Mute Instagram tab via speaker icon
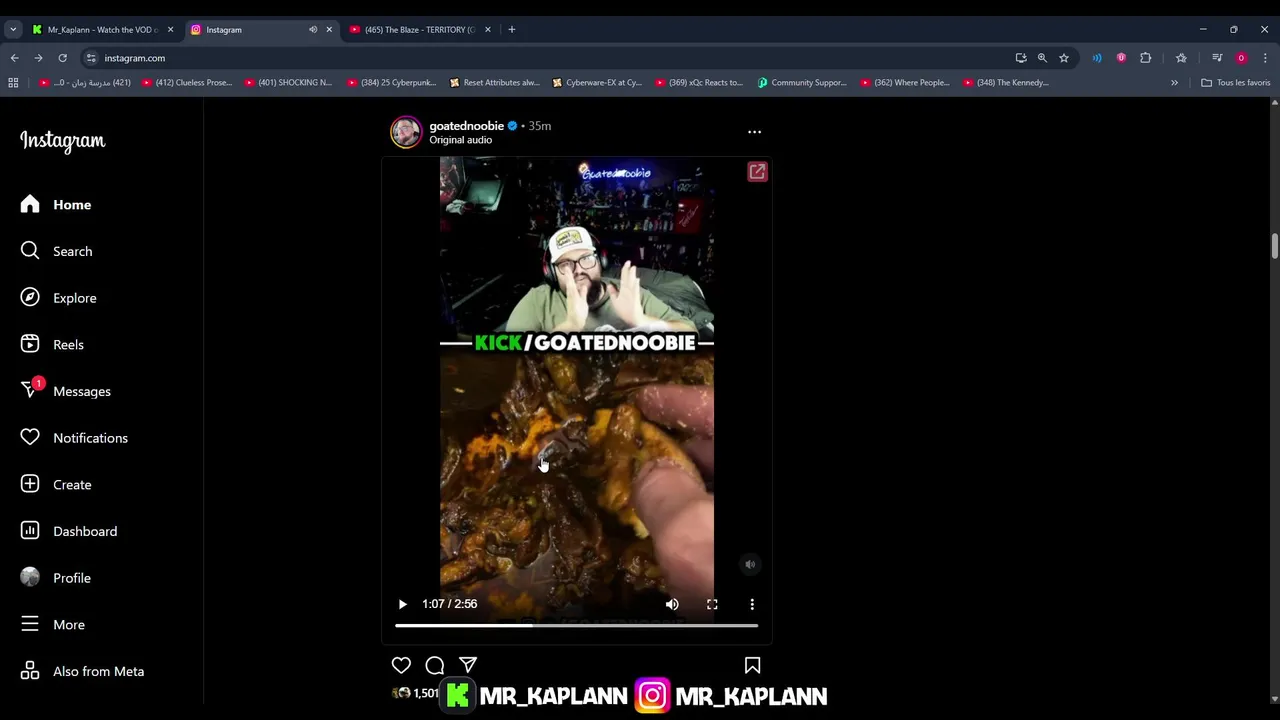Viewport: 1280px width, 720px height. (x=313, y=30)
